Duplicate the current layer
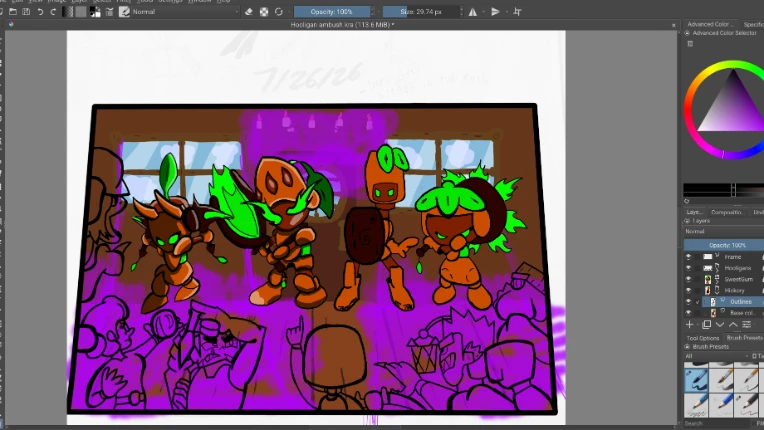 pyautogui.click(x=707, y=325)
